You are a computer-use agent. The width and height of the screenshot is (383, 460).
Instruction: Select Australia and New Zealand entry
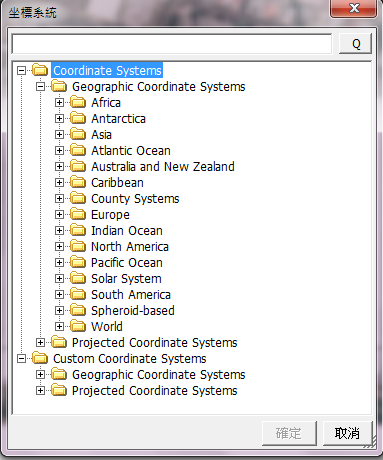point(163,167)
